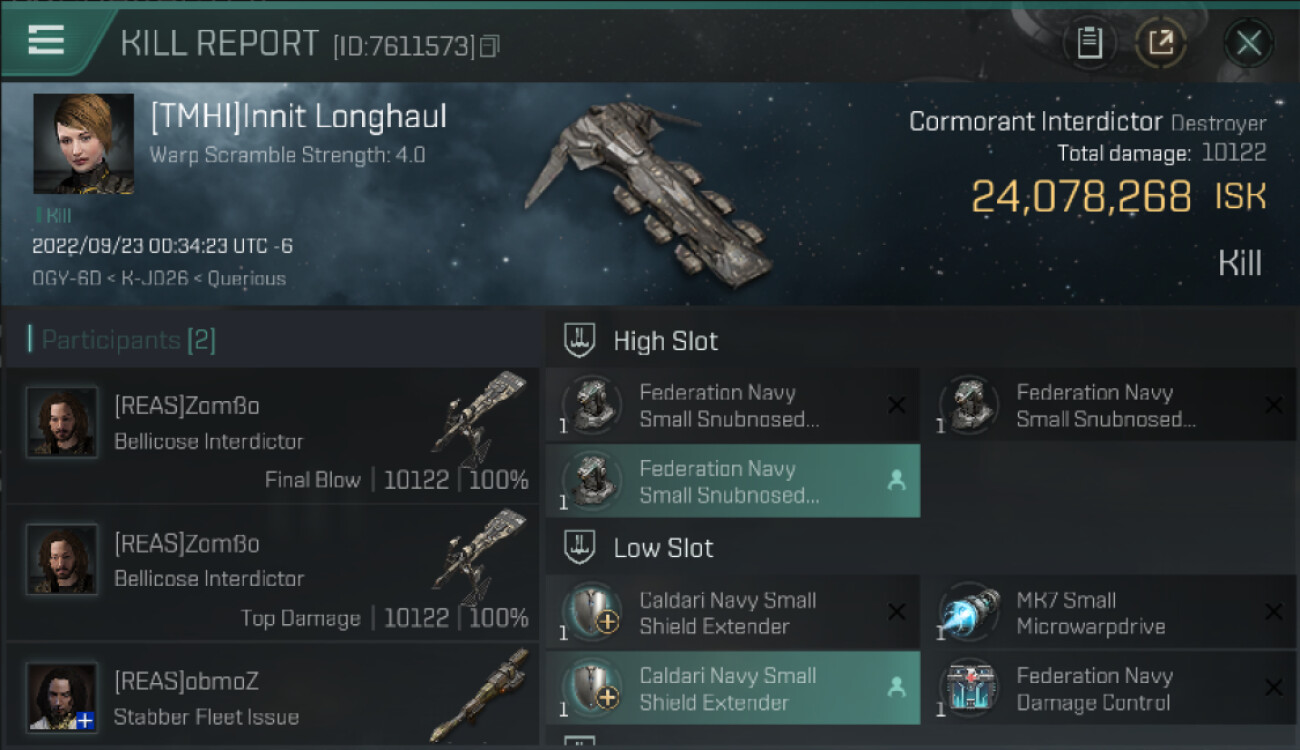Click the Low Slot section icon
The height and width of the screenshot is (750, 1300).
580,547
